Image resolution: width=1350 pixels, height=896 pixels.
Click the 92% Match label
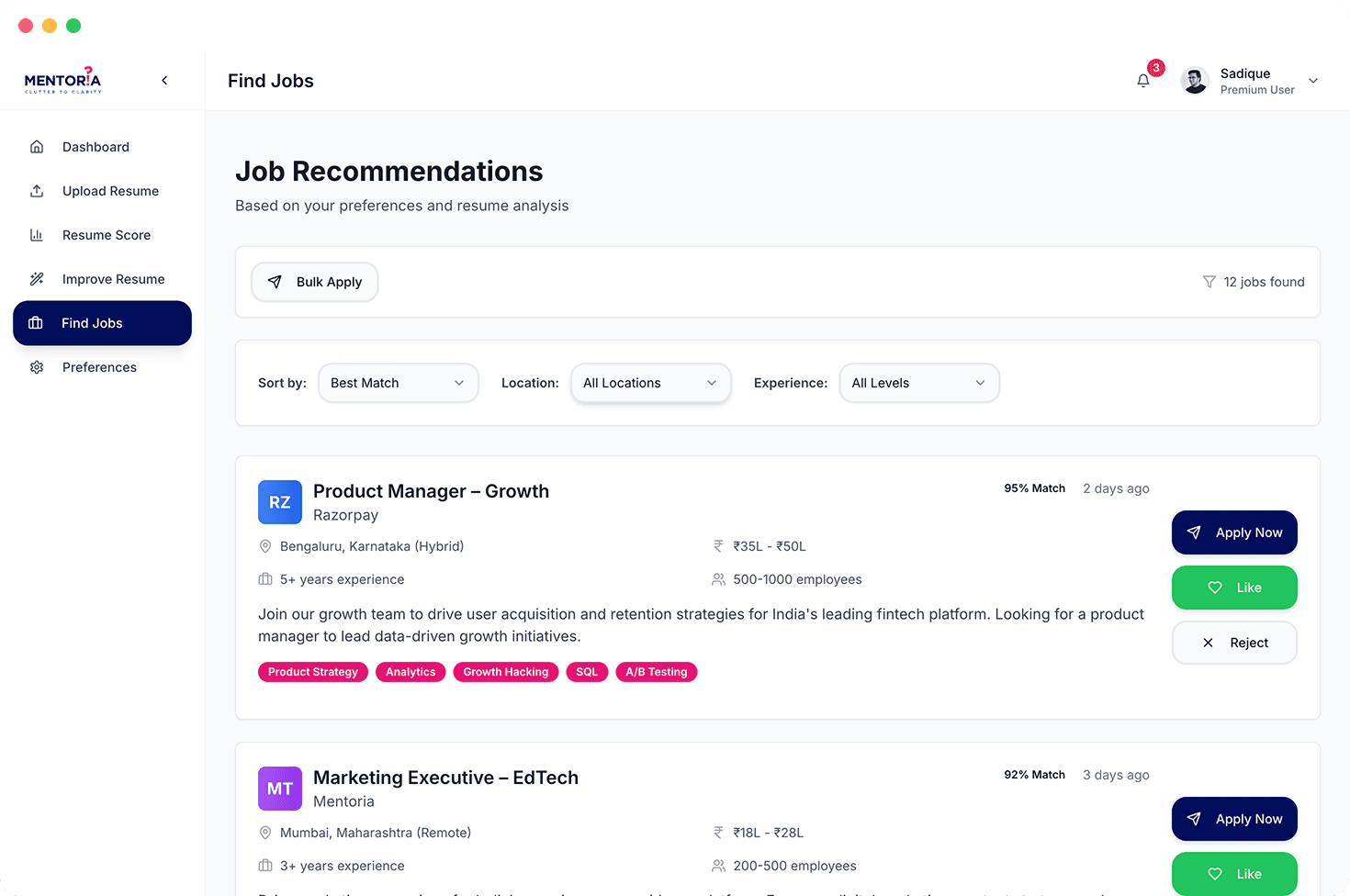point(1035,775)
